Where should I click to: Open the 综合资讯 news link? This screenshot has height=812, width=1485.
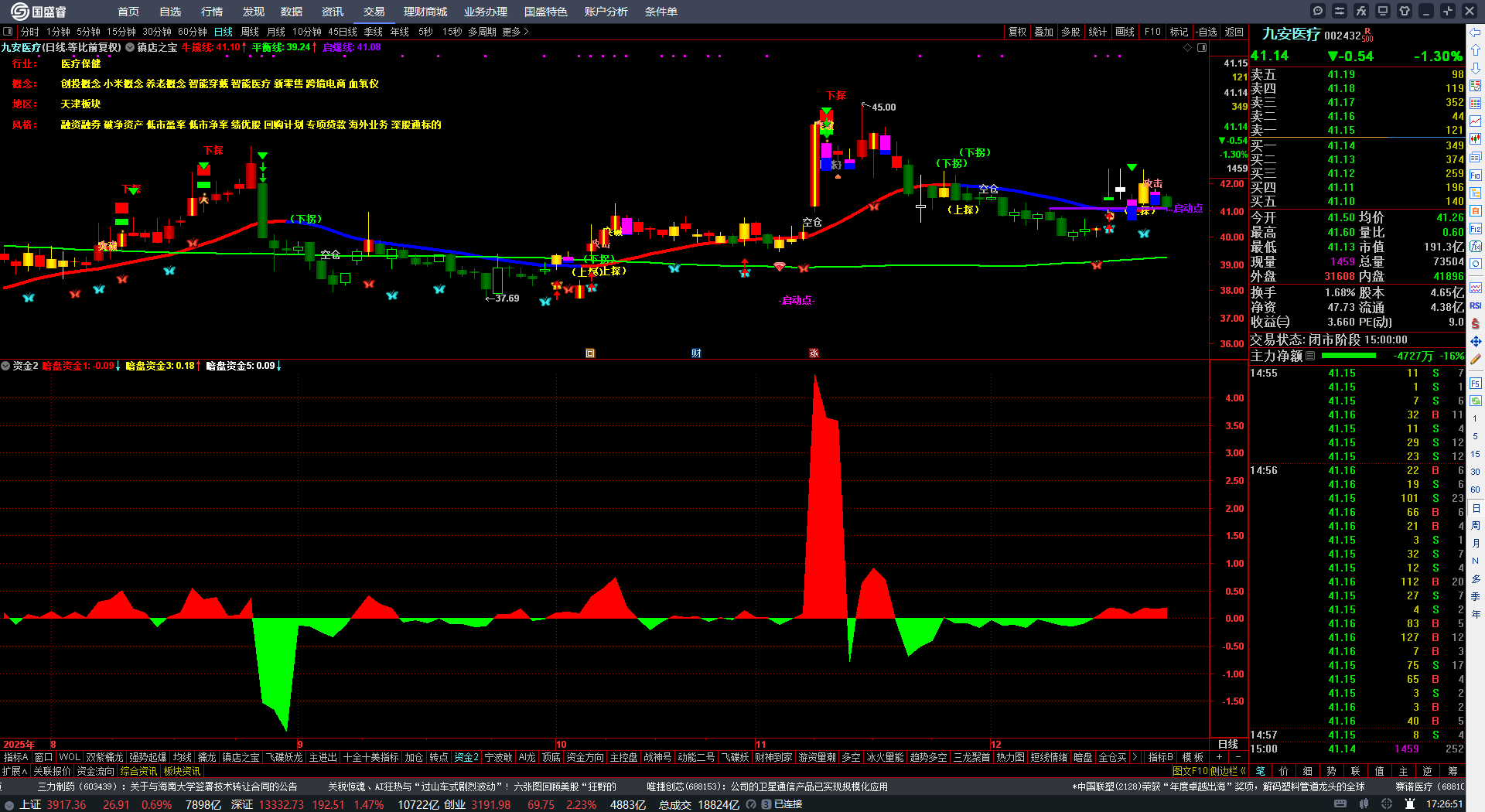coord(138,771)
